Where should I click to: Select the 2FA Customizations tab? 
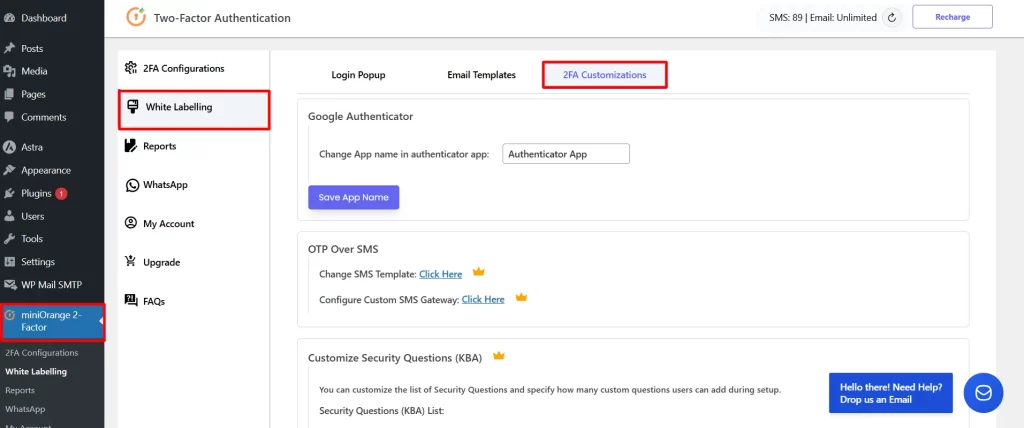point(605,75)
